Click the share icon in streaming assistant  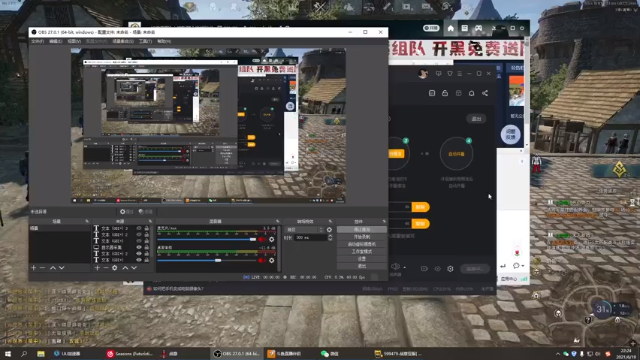(485, 93)
